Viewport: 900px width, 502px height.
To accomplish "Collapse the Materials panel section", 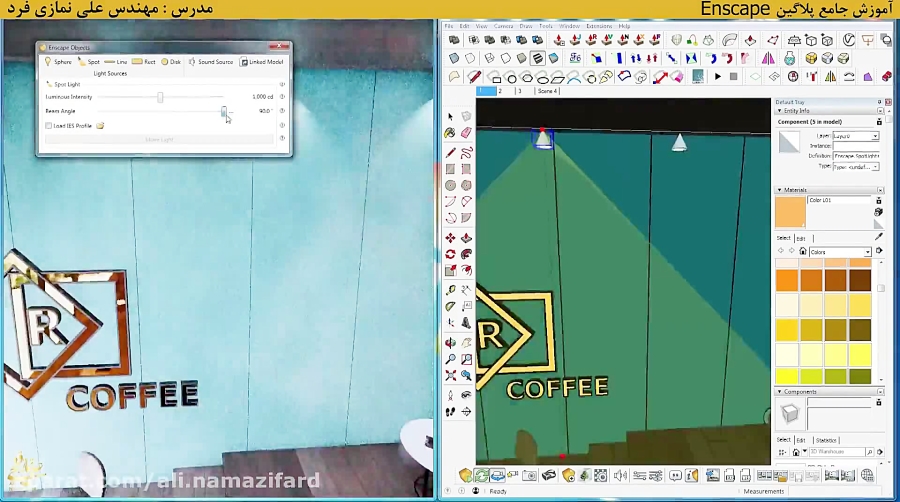I will pyautogui.click(x=780, y=190).
